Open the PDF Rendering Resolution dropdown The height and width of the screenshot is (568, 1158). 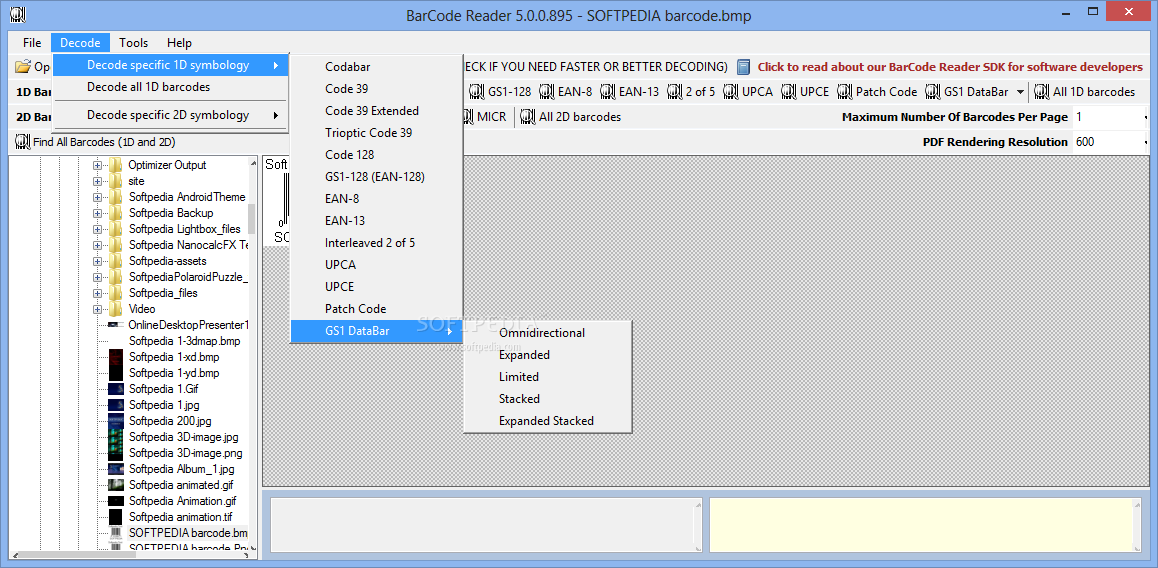coord(1146,142)
